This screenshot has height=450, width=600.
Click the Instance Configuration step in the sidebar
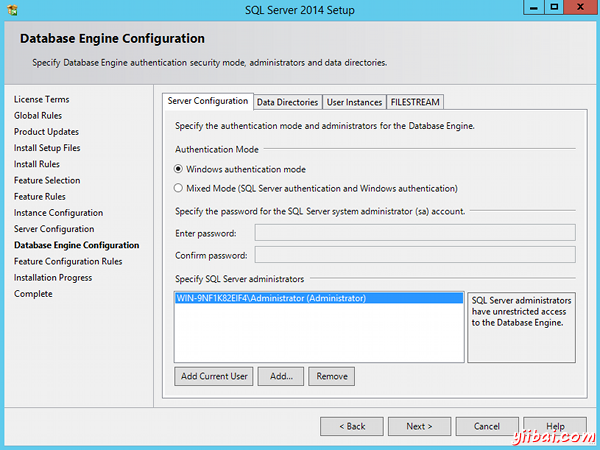[58, 213]
